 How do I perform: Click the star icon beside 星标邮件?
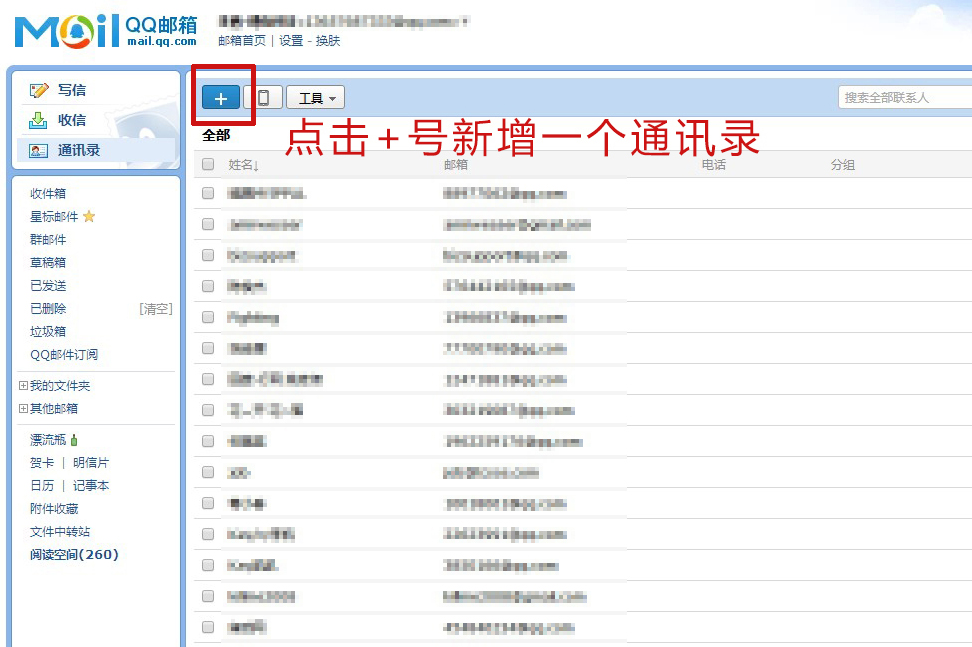tap(89, 217)
